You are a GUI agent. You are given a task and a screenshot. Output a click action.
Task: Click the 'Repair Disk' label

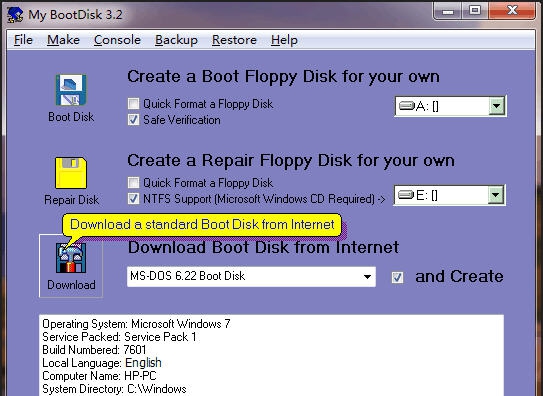[71, 200]
